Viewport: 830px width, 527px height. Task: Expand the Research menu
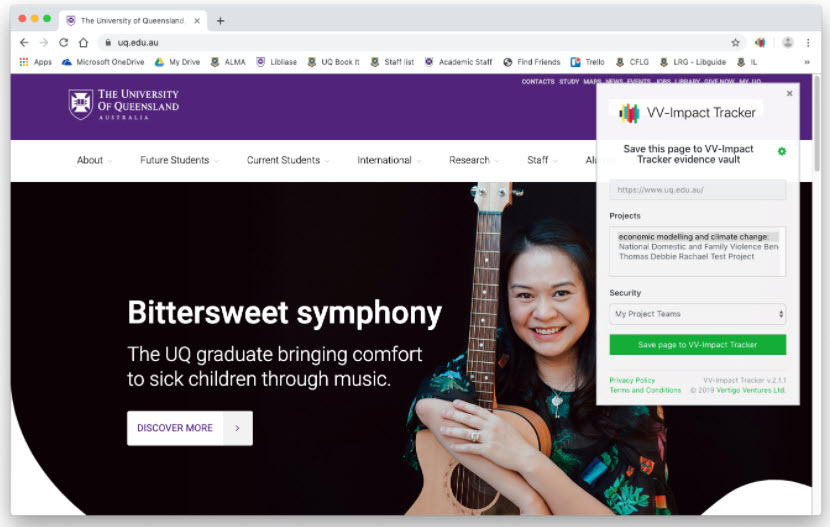tap(474, 160)
